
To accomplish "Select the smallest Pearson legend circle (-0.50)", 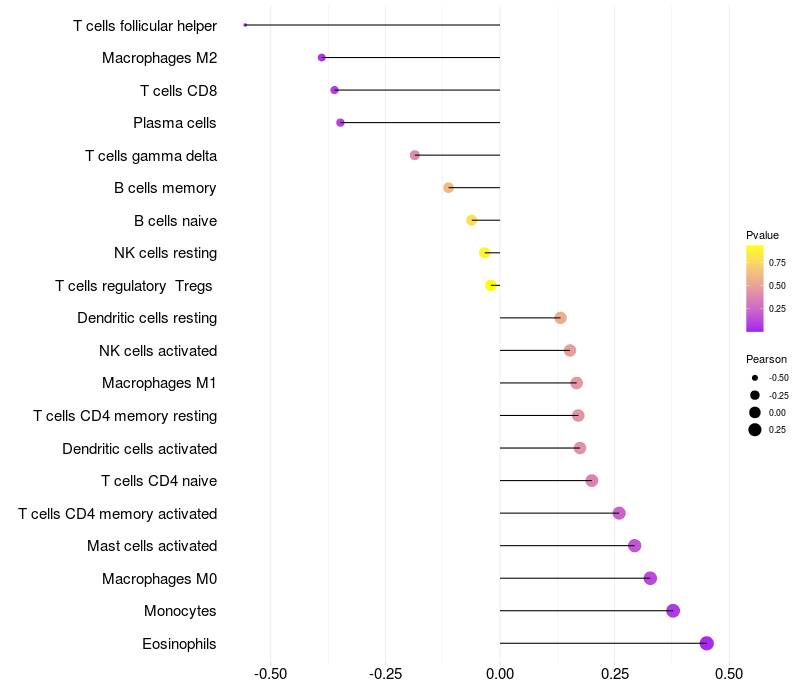I will [755, 378].
